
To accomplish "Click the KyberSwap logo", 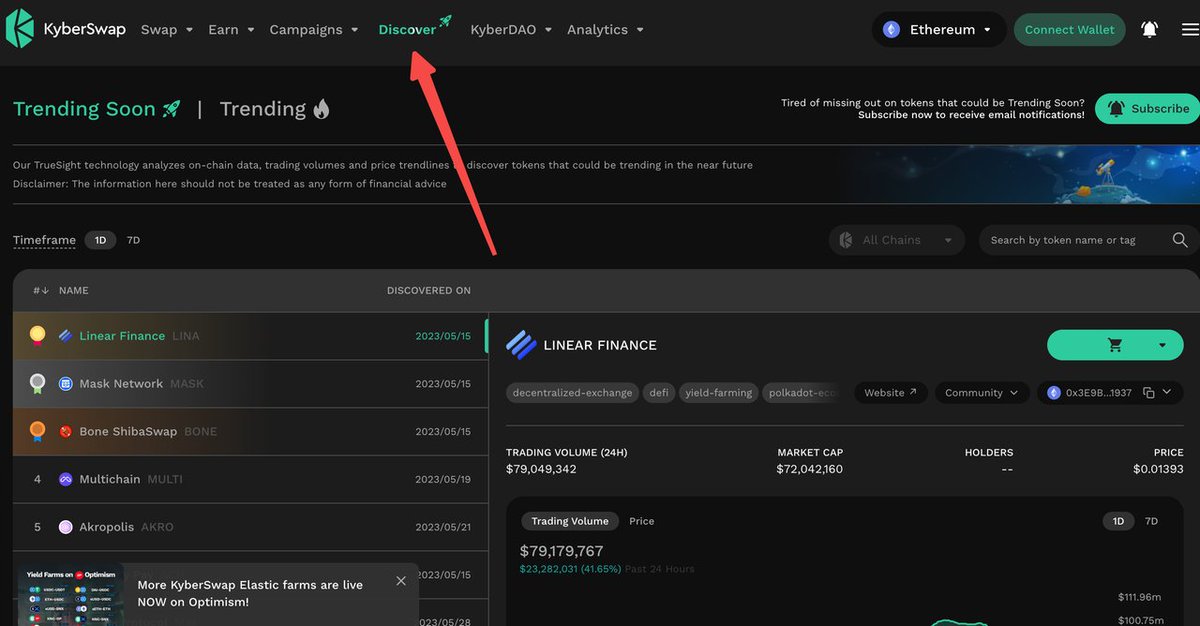I will 65,29.
